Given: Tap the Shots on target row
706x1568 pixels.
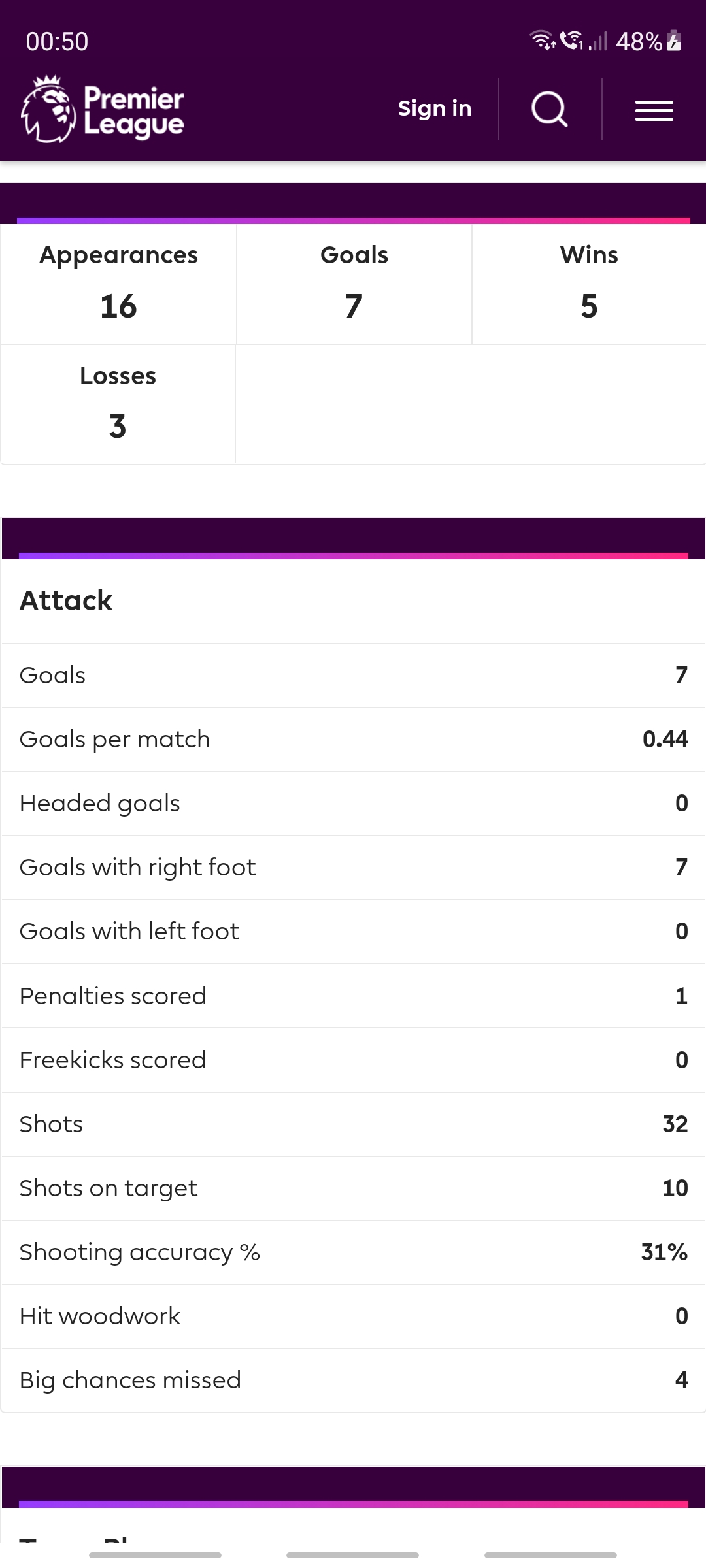Looking at the screenshot, I should 354,1188.
